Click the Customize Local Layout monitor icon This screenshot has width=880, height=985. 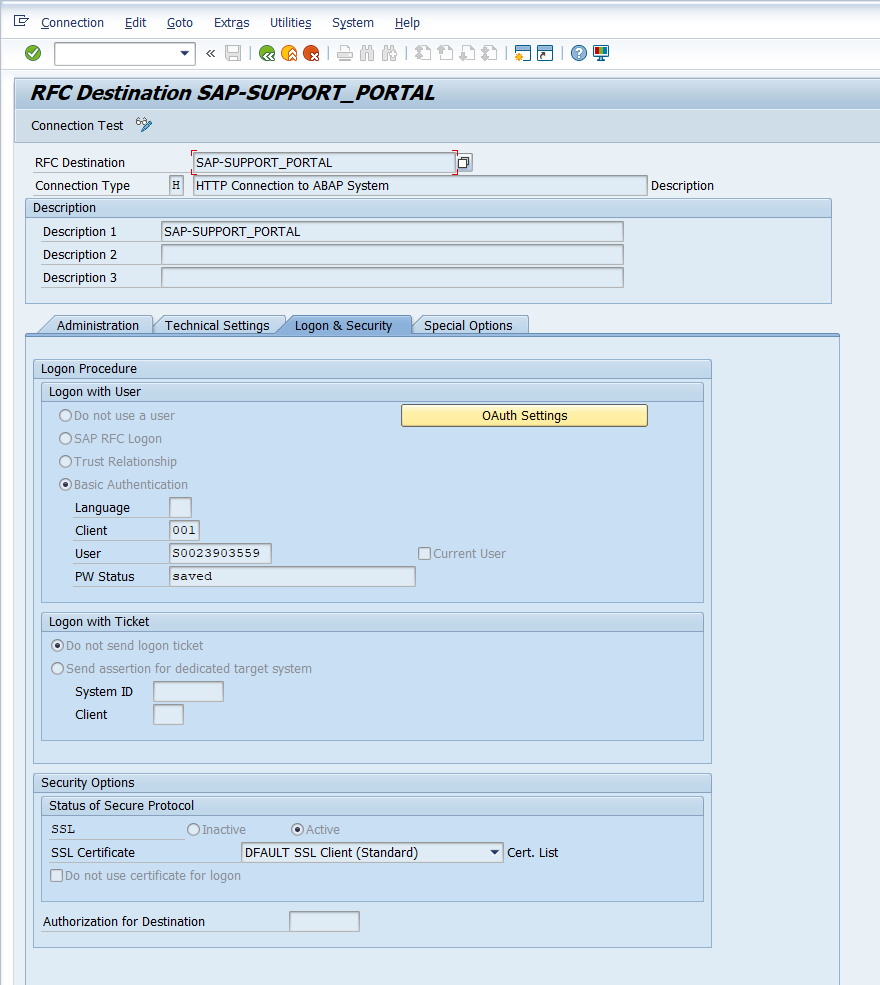(601, 53)
